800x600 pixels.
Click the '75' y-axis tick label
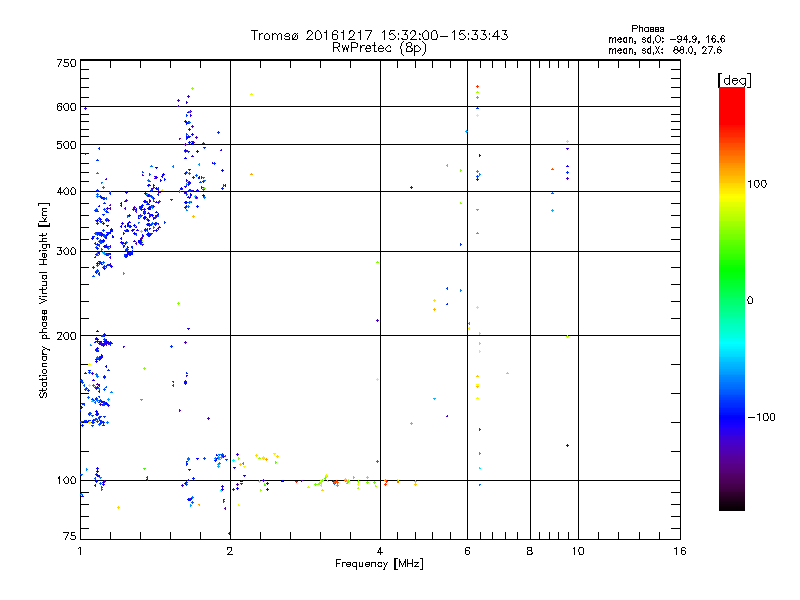tap(69, 536)
